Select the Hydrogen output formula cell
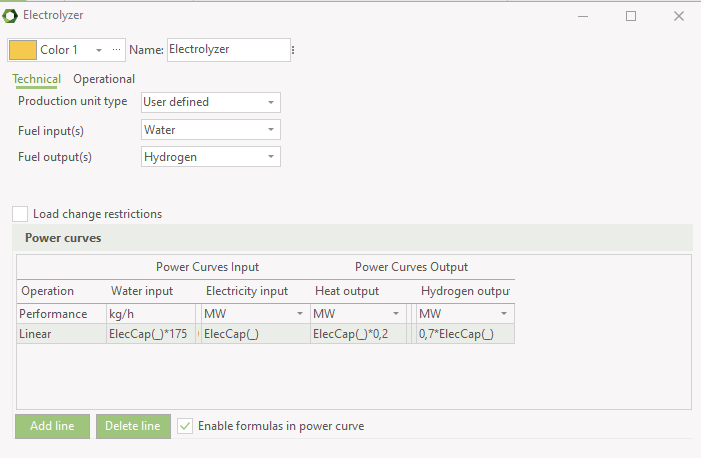This screenshot has height=458, width=701. coord(465,334)
